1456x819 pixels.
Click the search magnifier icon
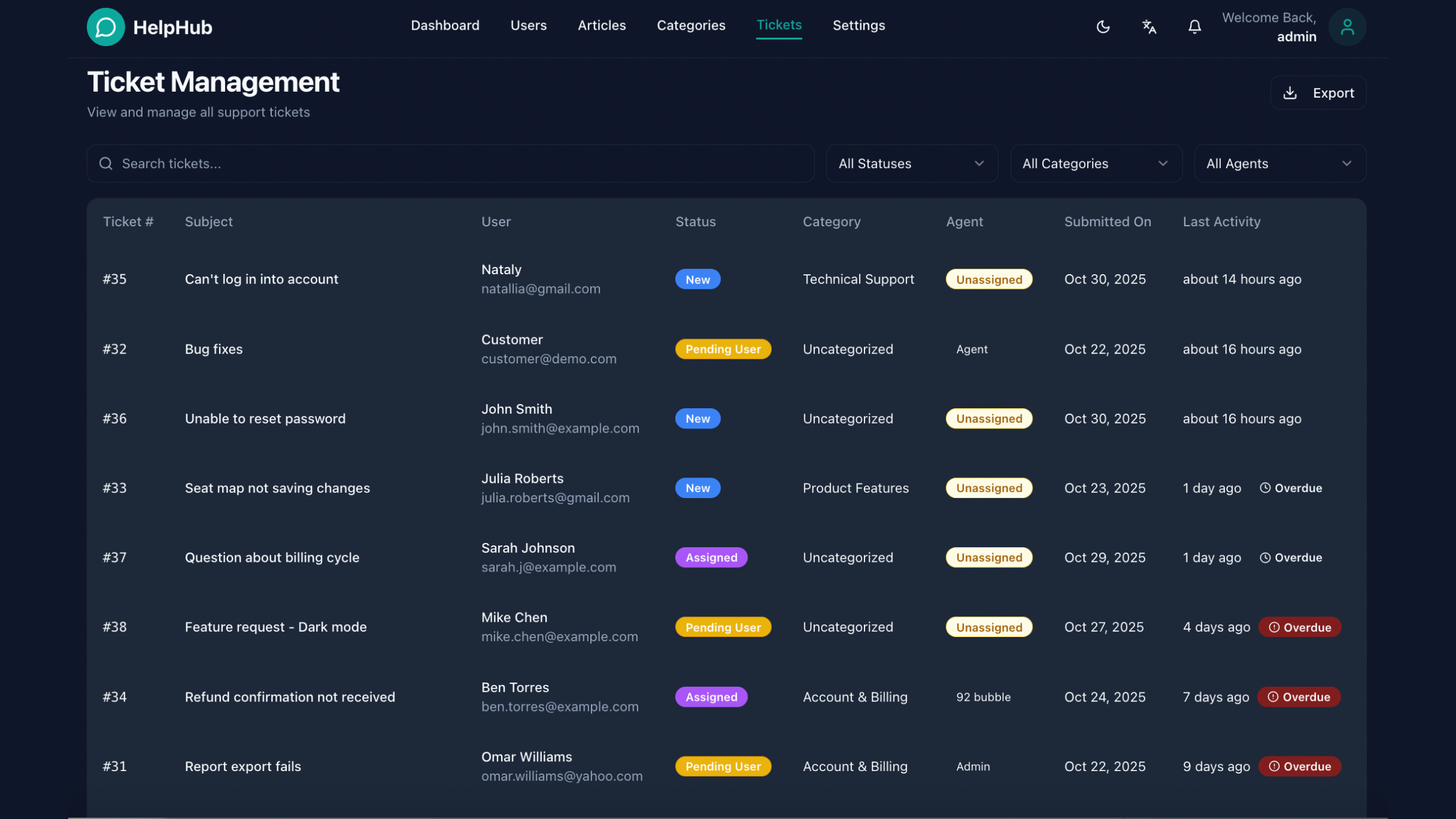[x=106, y=163]
